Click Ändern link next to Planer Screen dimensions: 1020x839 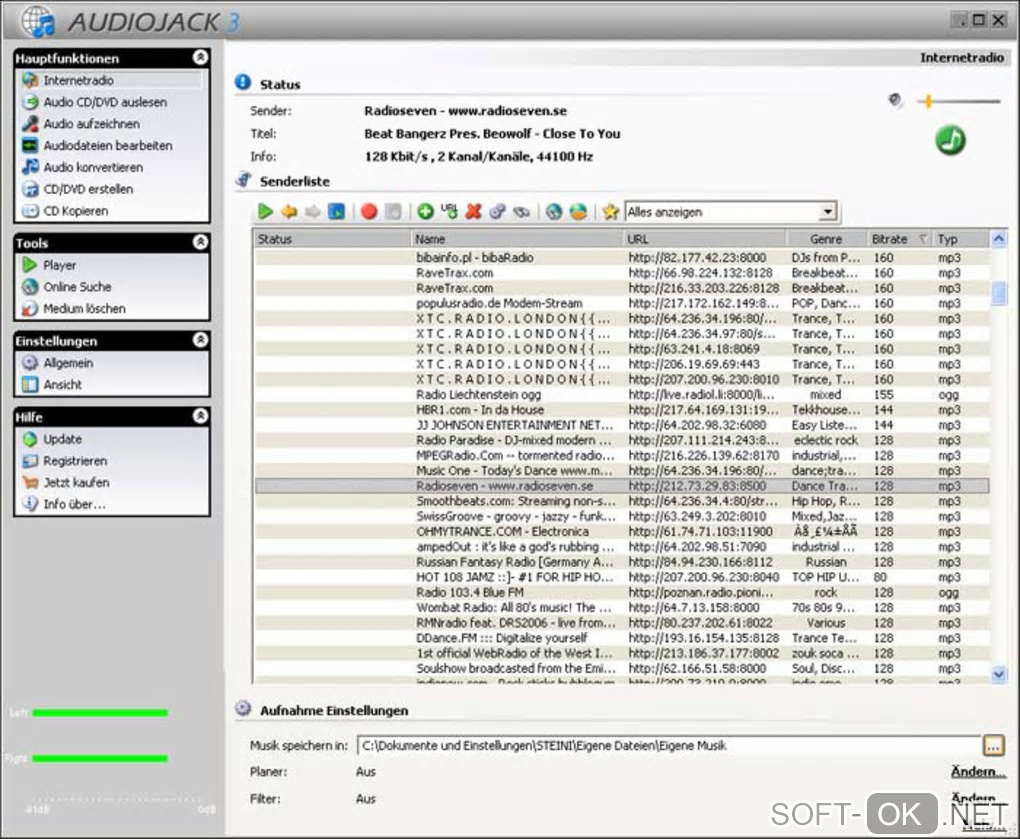coord(978,771)
